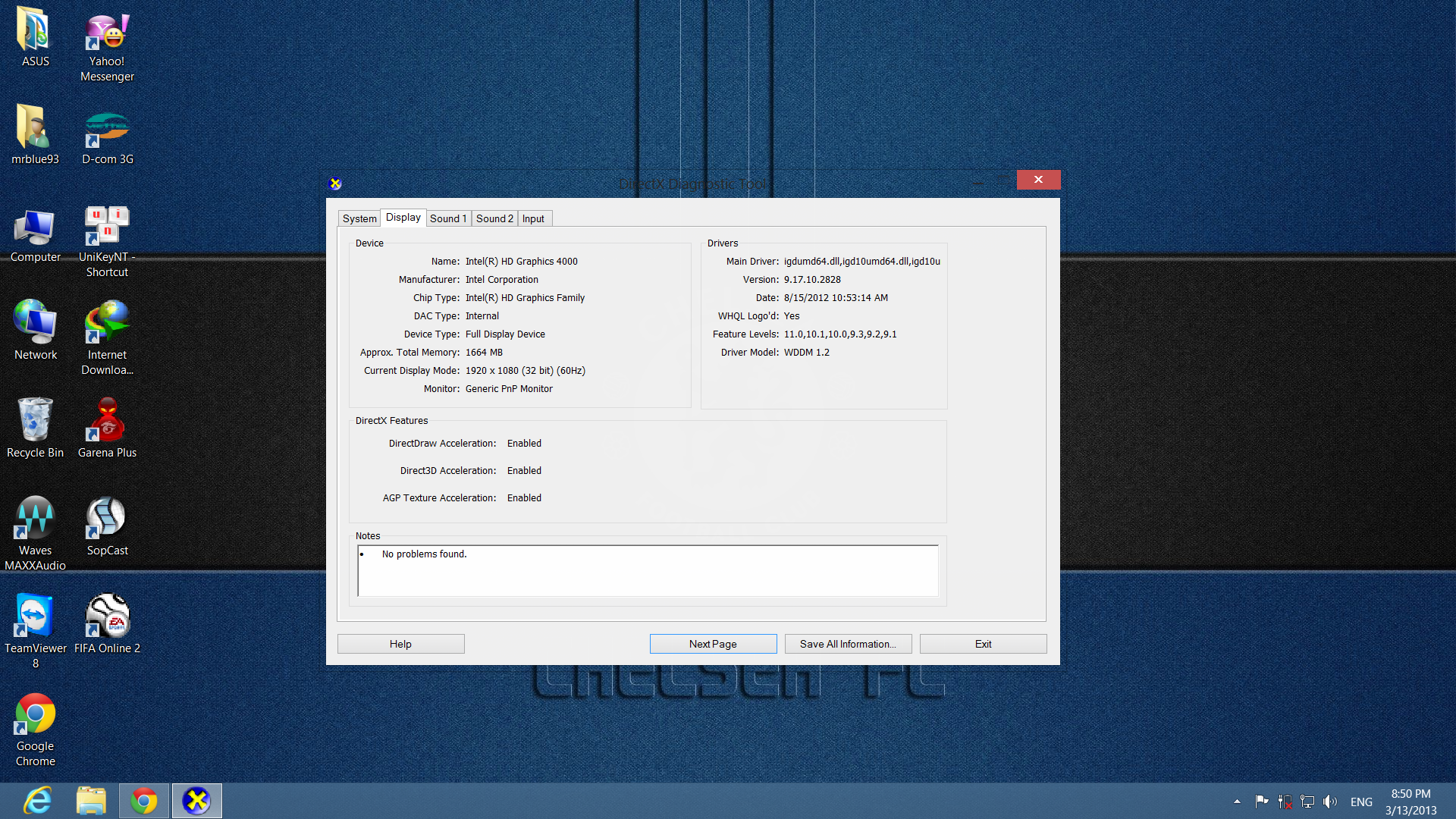The image size is (1456, 819).
Task: Click the Exit button
Action: tap(983, 644)
